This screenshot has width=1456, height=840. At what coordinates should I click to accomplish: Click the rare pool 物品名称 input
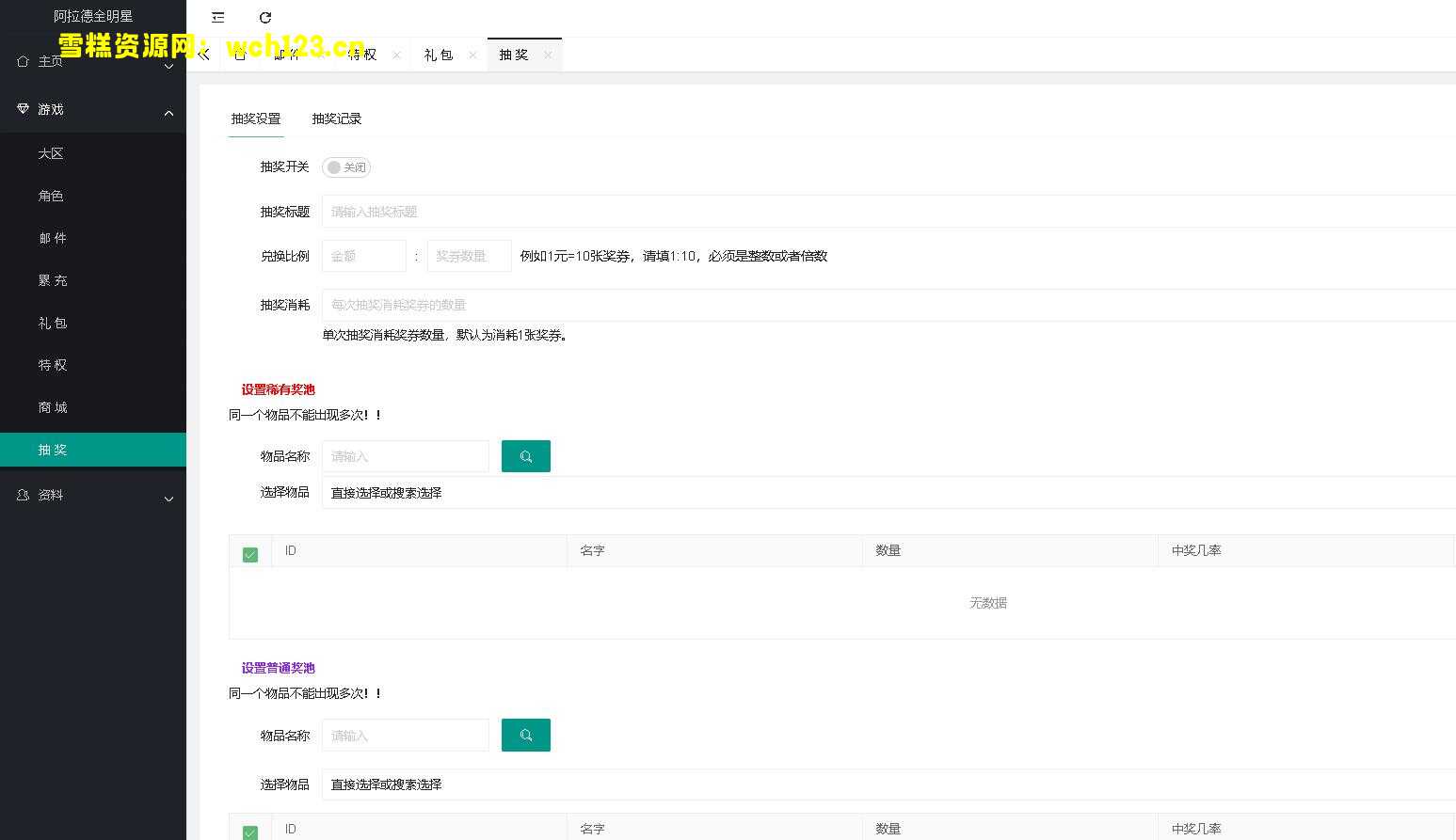point(406,456)
